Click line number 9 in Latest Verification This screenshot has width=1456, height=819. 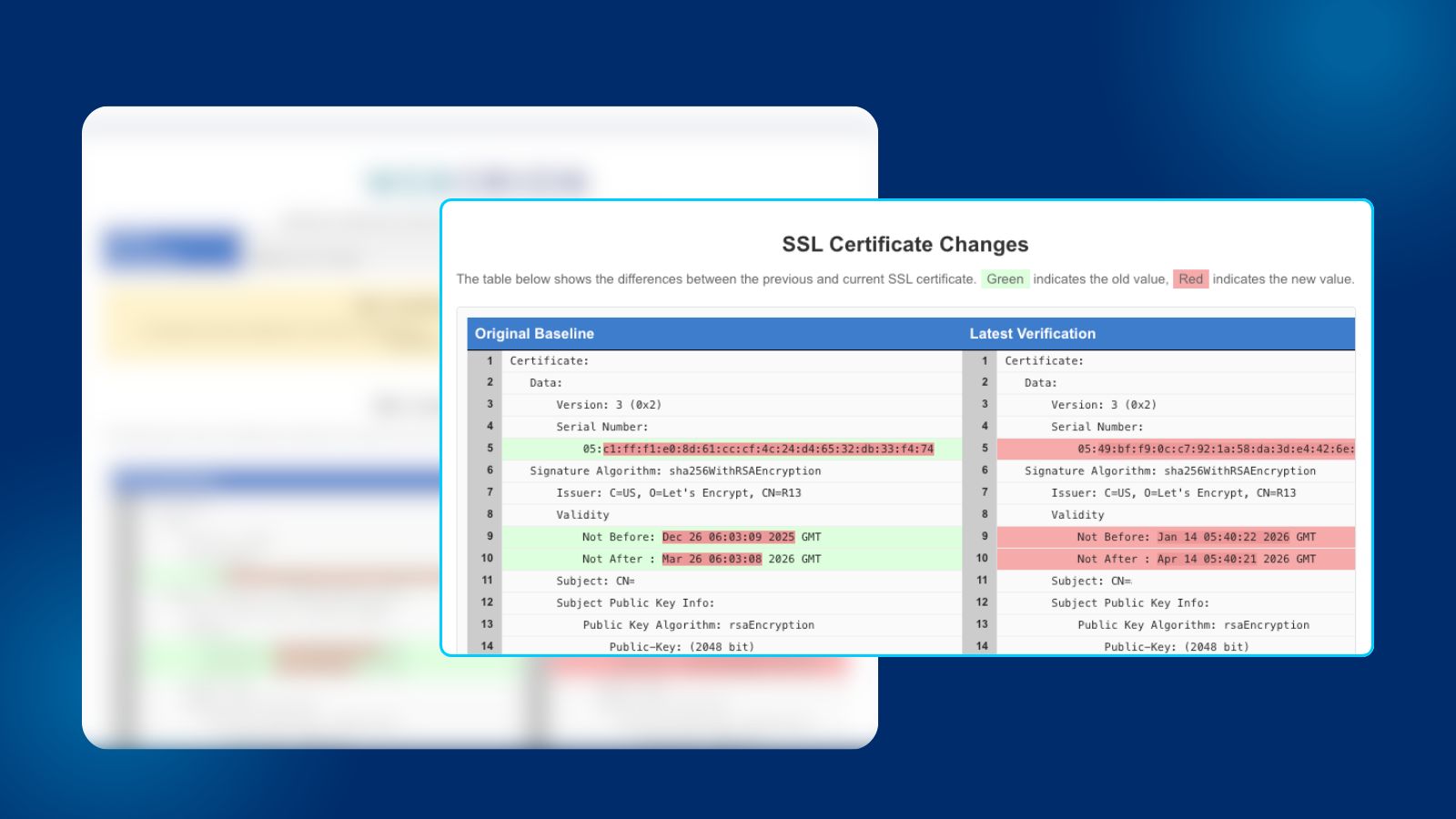[984, 537]
